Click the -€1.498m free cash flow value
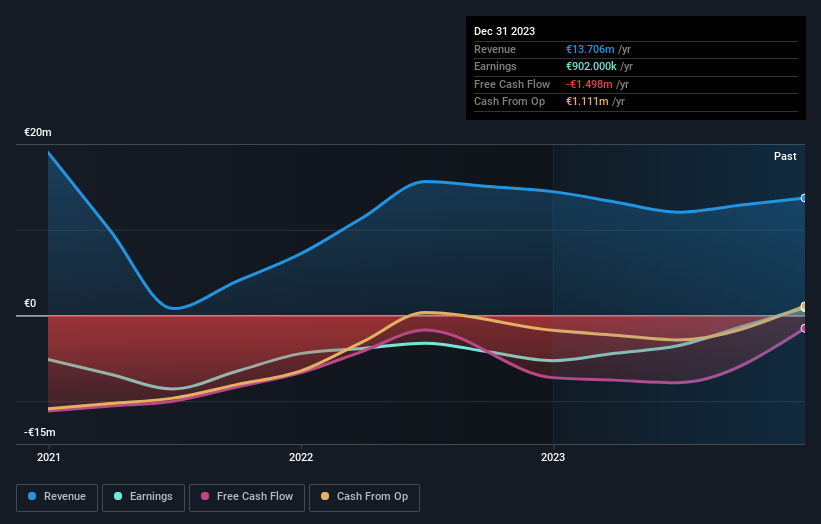This screenshot has height=524, width=821. 589,84
